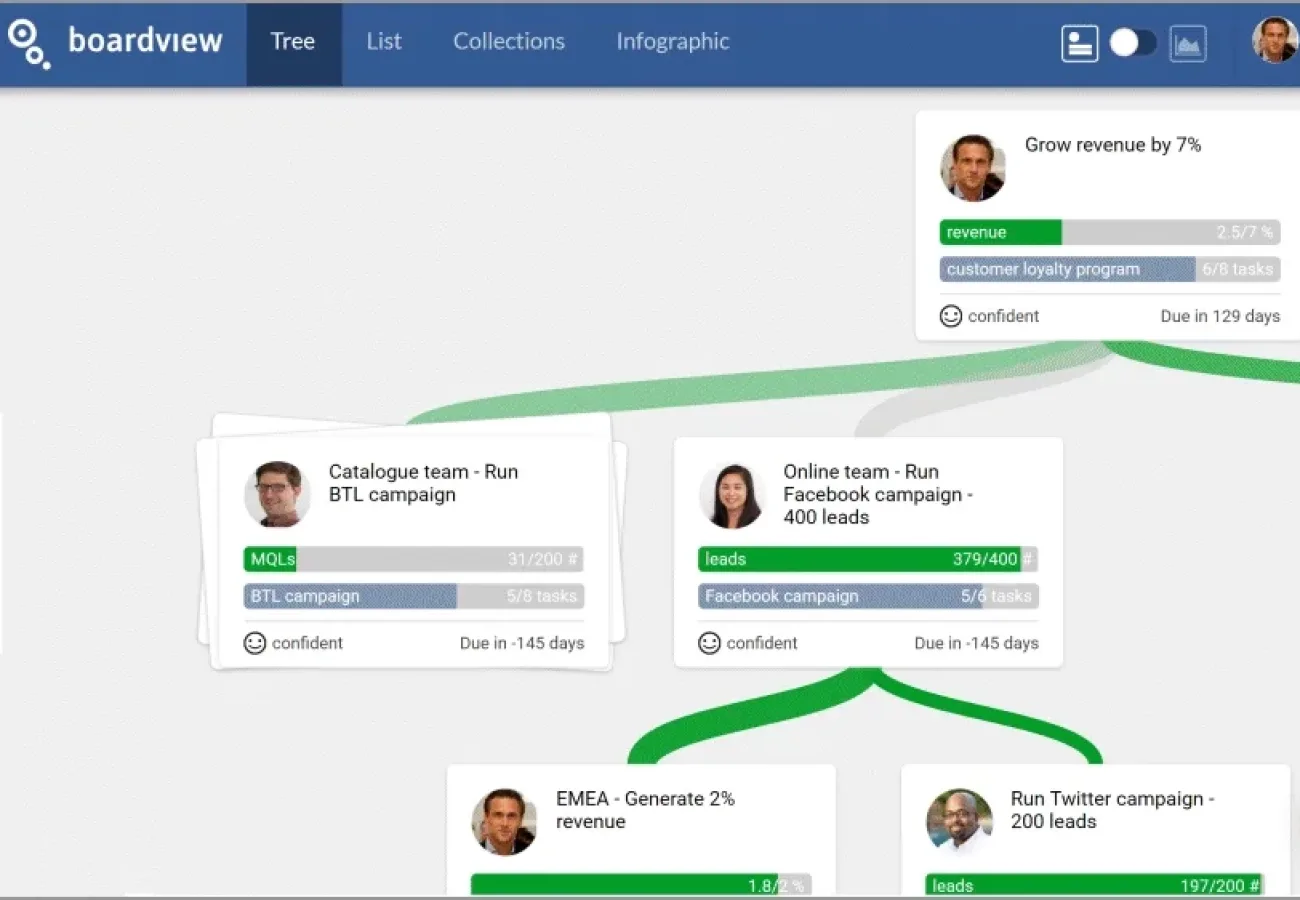This screenshot has width=1300, height=900.
Task: Click the leads 379/400 progress bar
Action: 867,559
